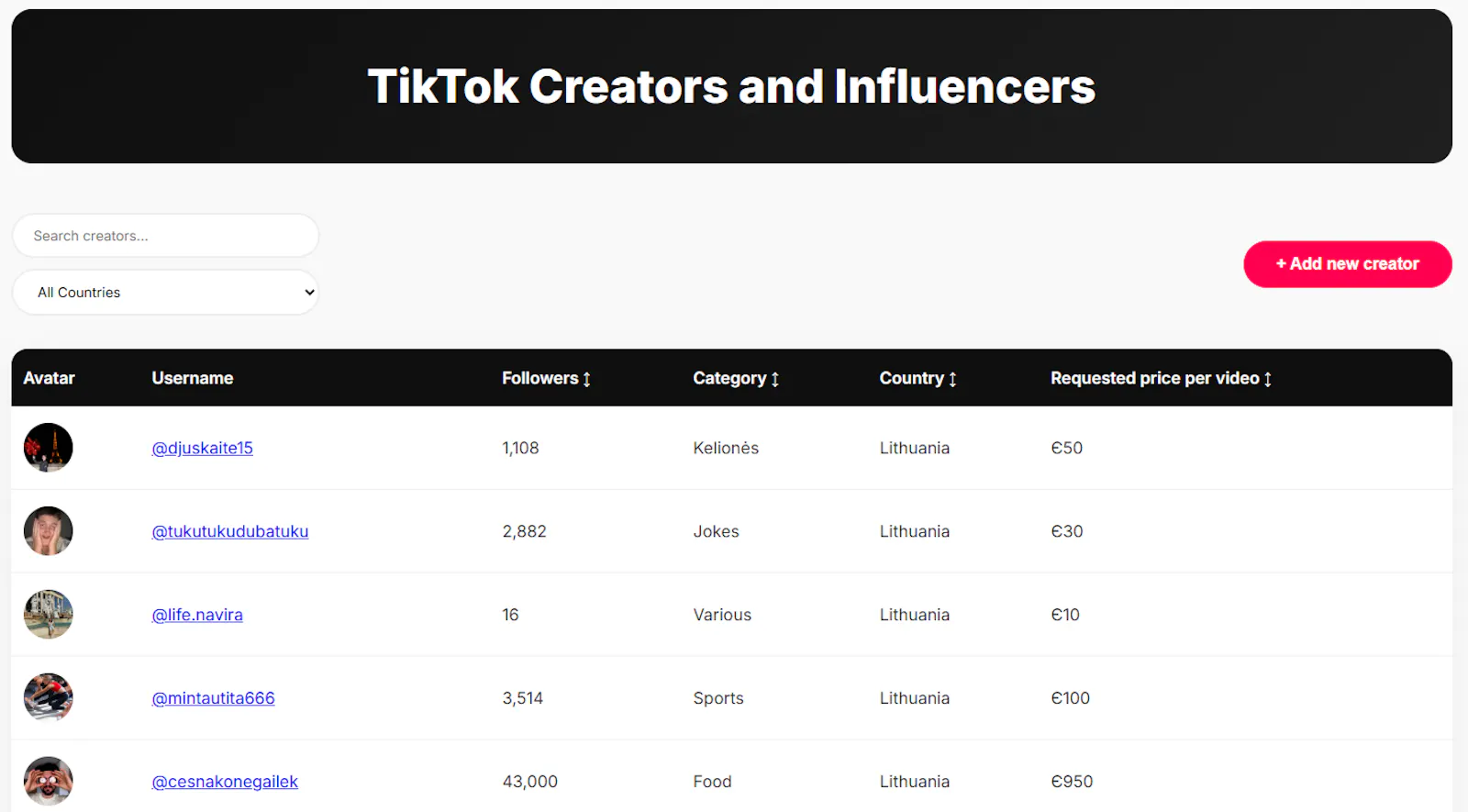
Task: Open the @mintautita666 profile link
Action: tap(213, 698)
